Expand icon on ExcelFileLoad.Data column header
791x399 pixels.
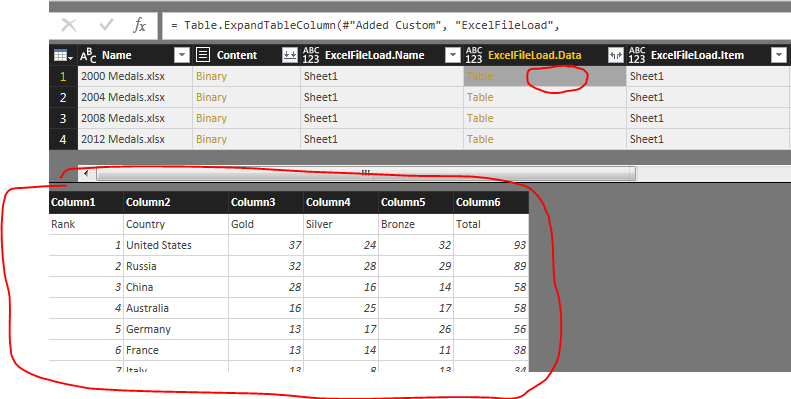615,55
